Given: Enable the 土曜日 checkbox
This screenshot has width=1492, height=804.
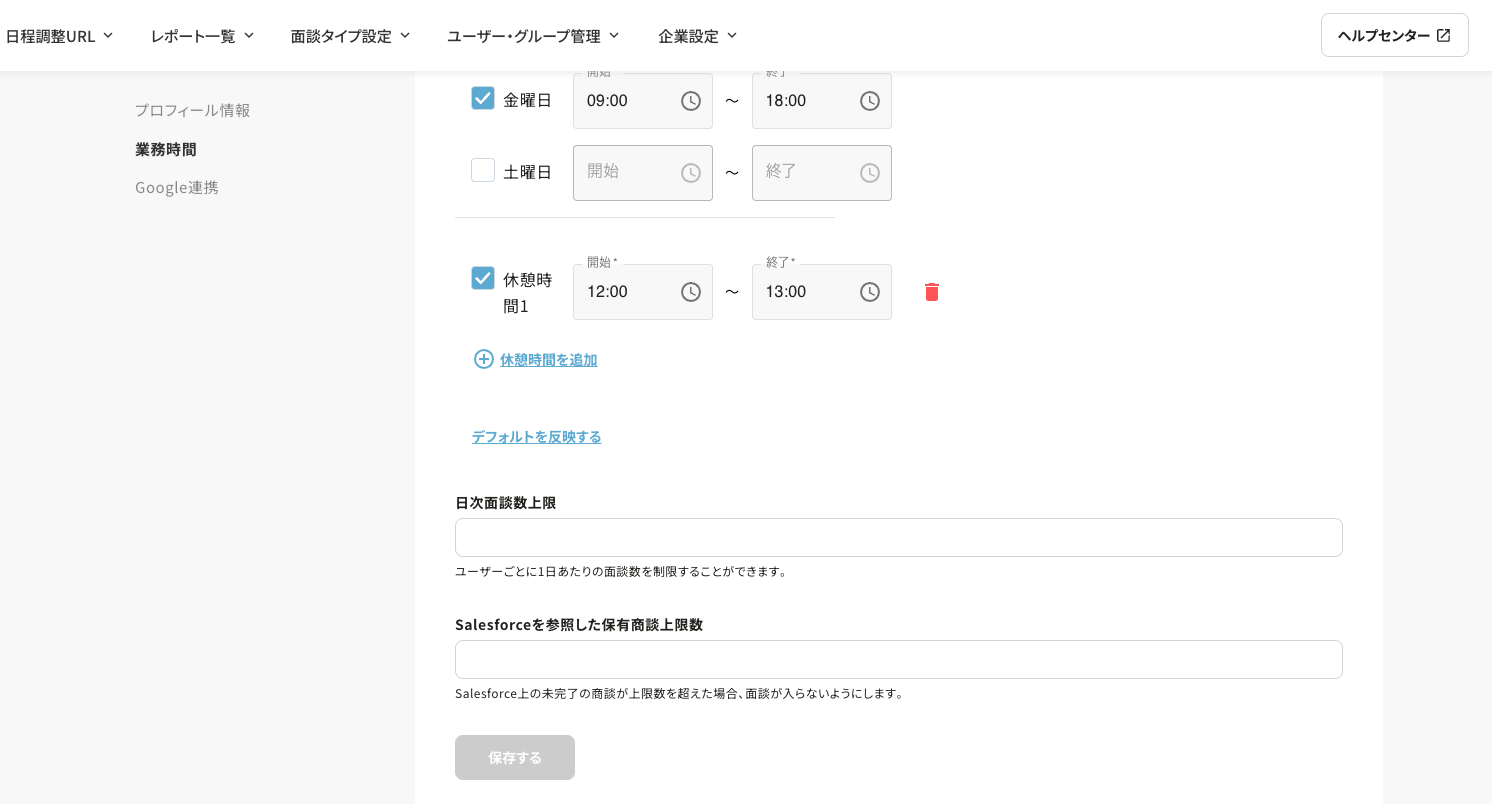Looking at the screenshot, I should point(483,170).
